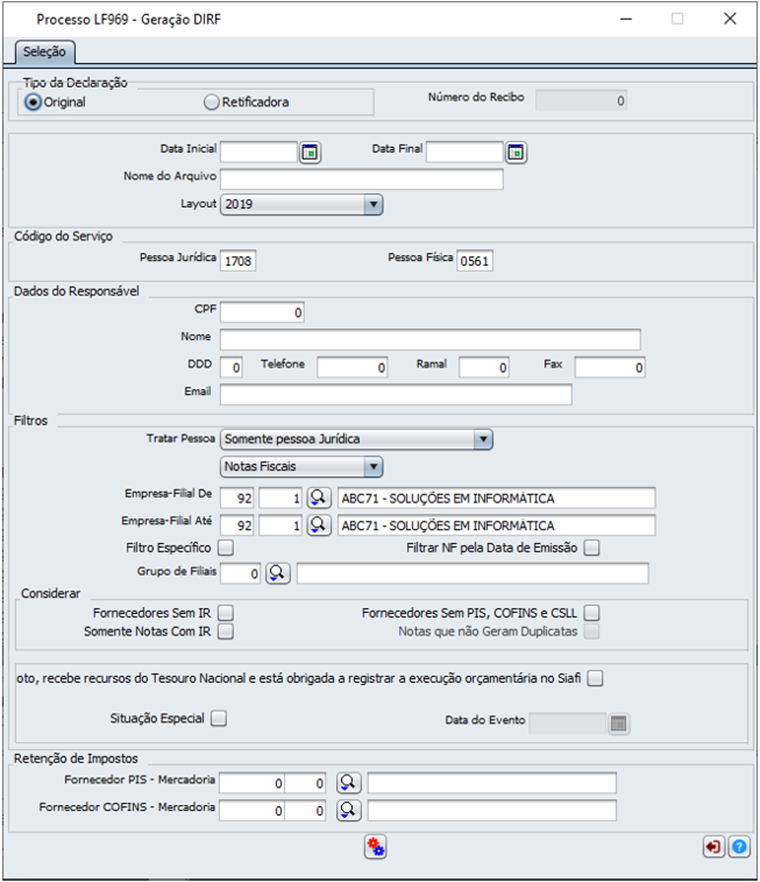Image resolution: width=760 pixels, height=882 pixels.
Task: Look up Fornecedor PIS - Mercadoria supplier
Action: point(348,783)
